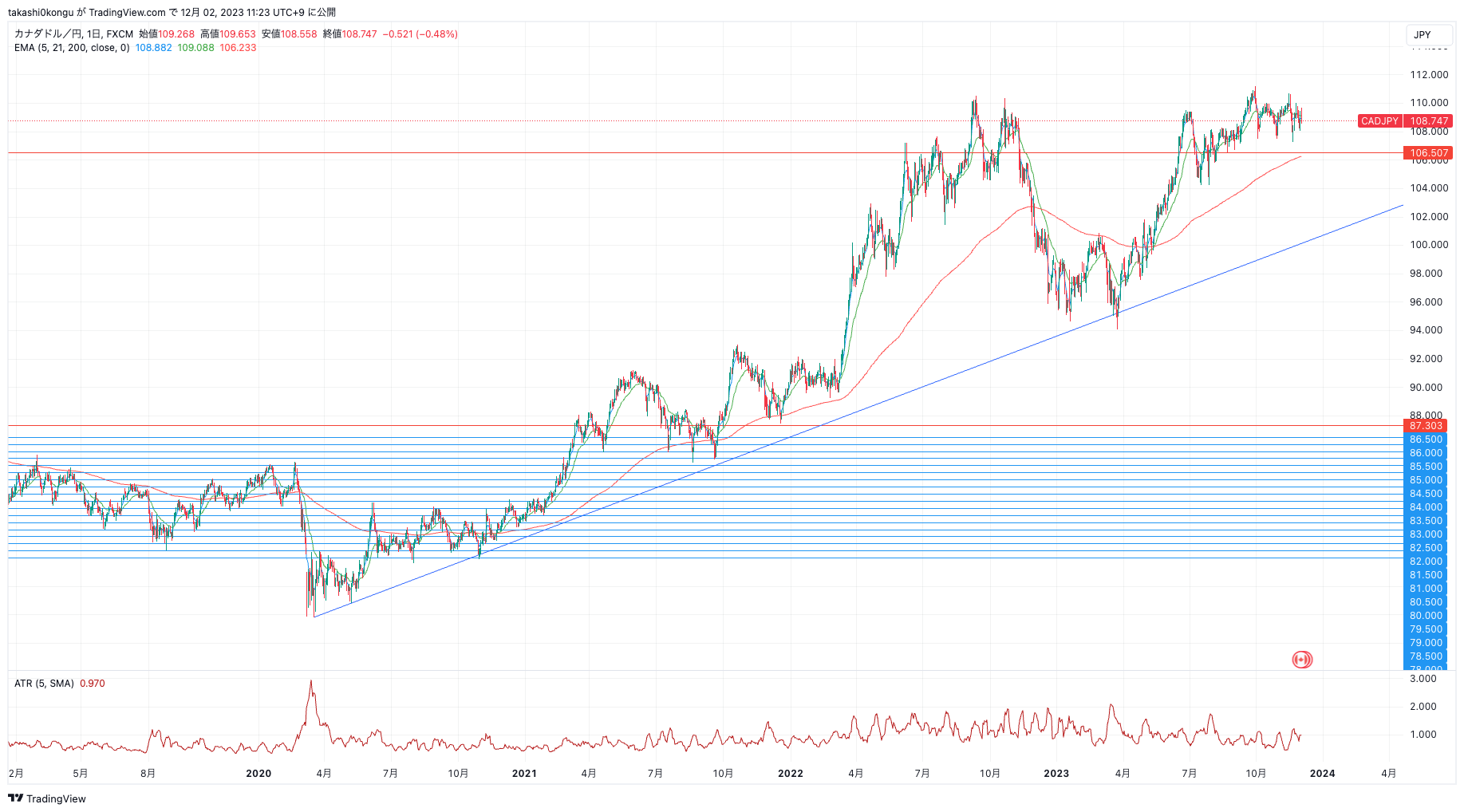Click the 8月 label on time axis
This screenshot has height=812, width=1464.
click(x=148, y=774)
